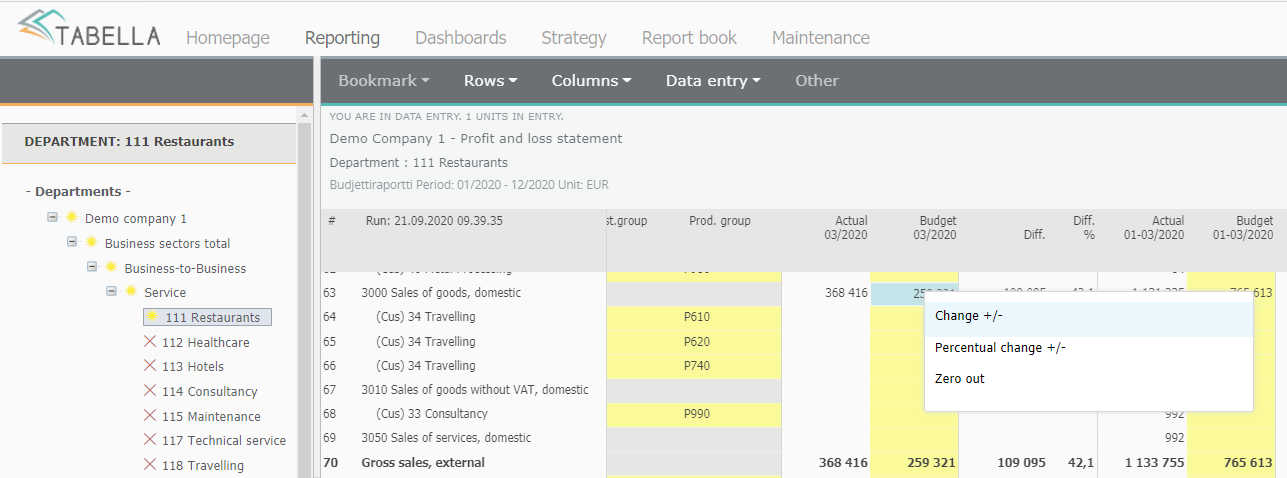The image size is (1287, 478).
Task: Click the Tabella logo
Action: (88, 30)
